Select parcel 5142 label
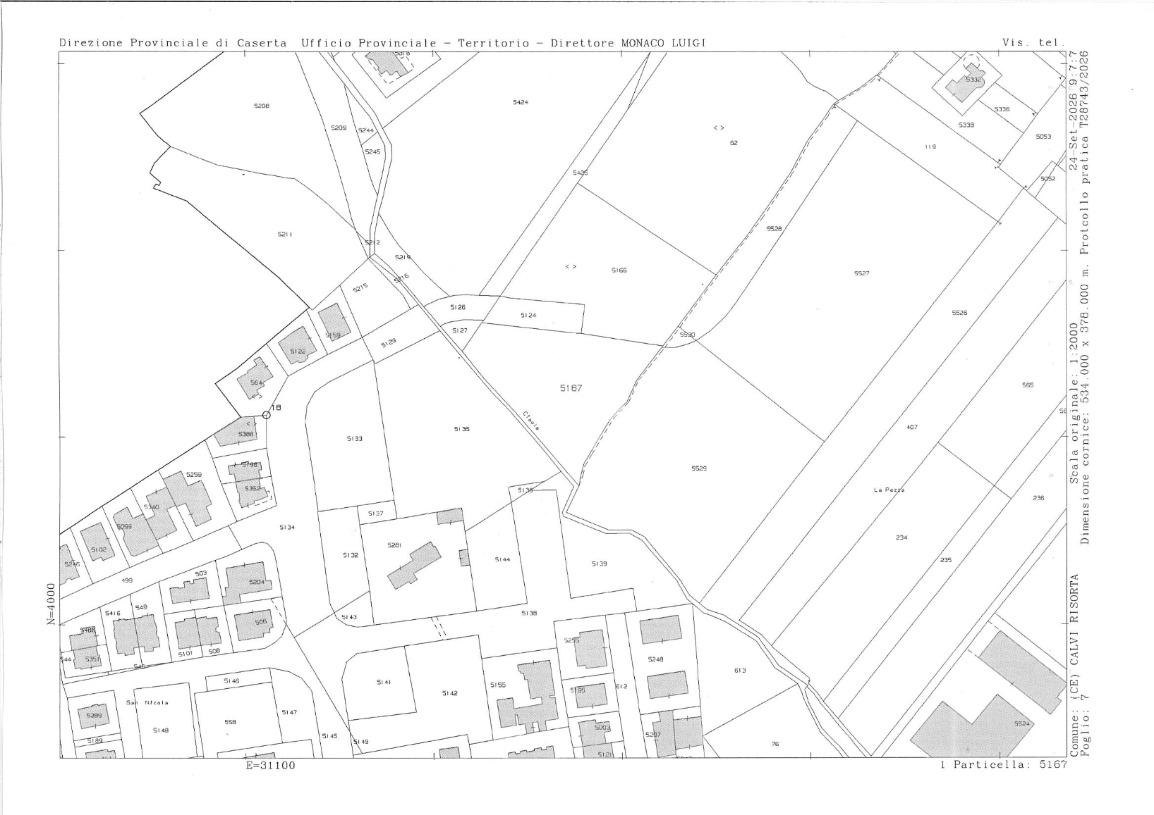 [x=450, y=694]
